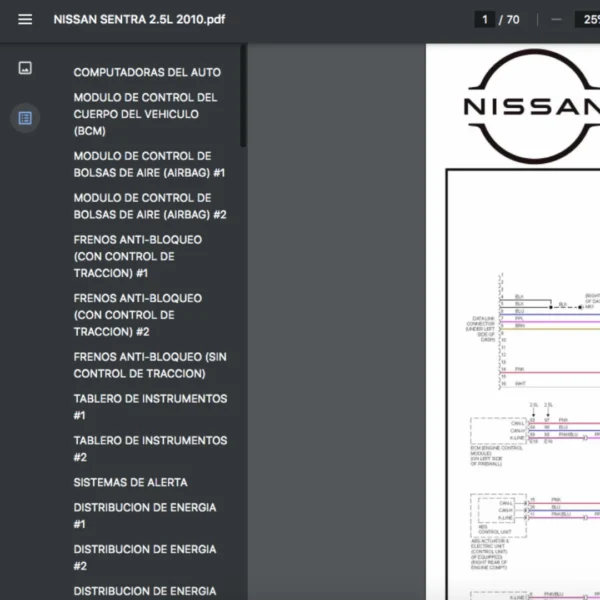Open DISTRIBUCION DE ENERGIA #1 section

coord(144,515)
